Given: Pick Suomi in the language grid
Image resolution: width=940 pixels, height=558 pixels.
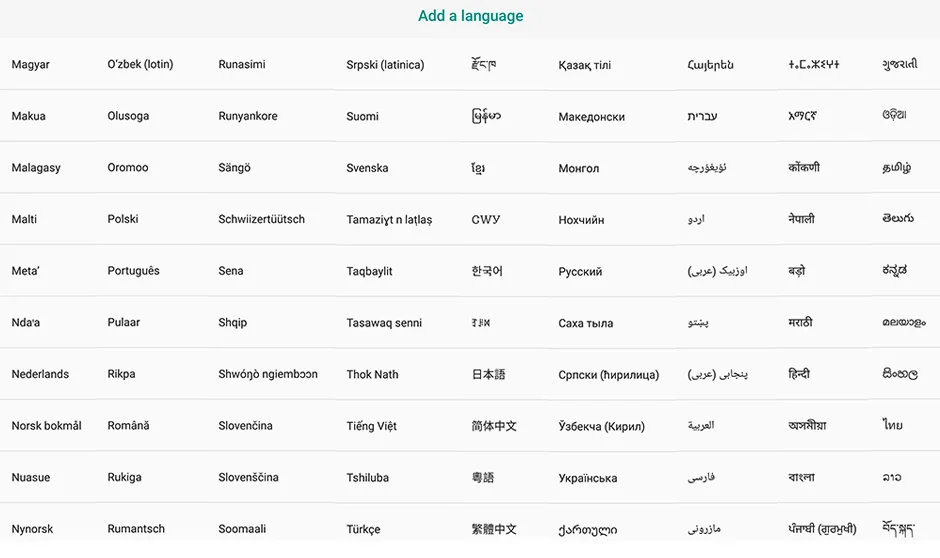Looking at the screenshot, I should point(363,116).
